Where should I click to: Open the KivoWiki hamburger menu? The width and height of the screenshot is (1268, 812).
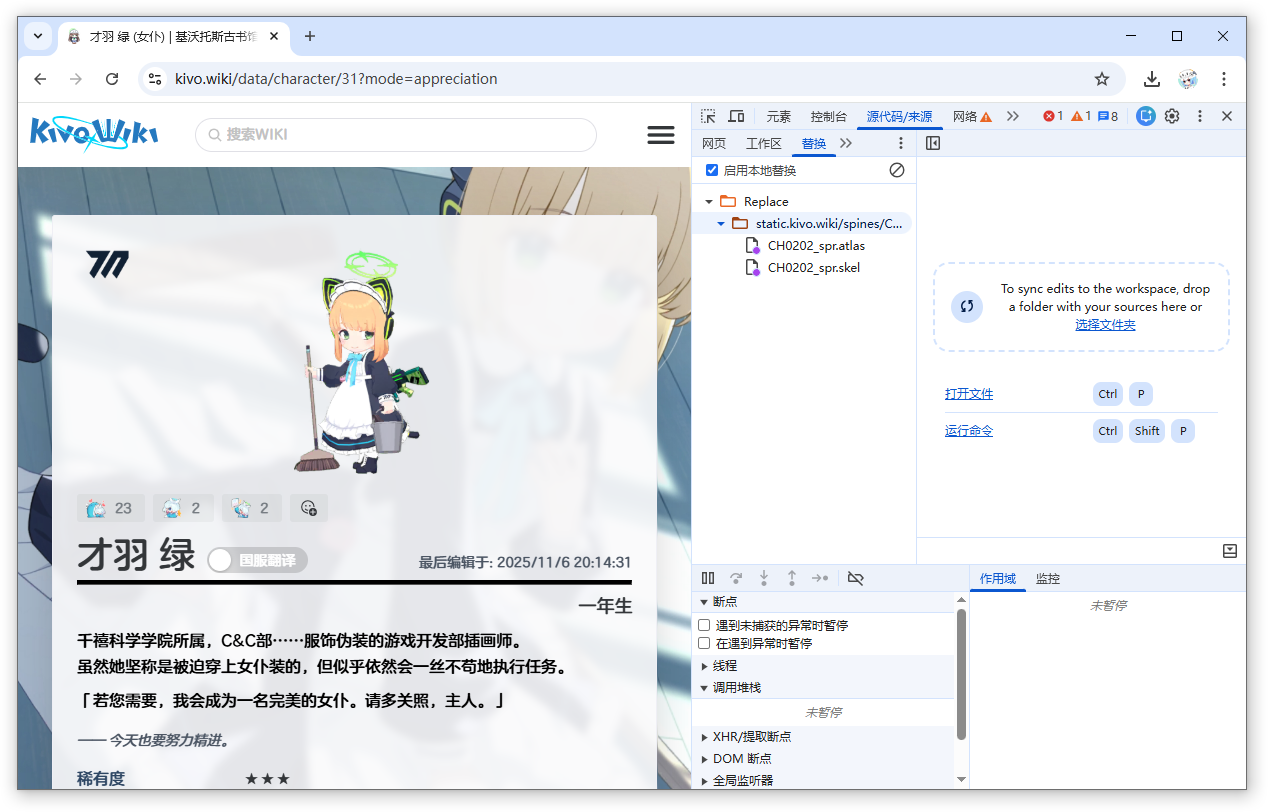pos(661,135)
